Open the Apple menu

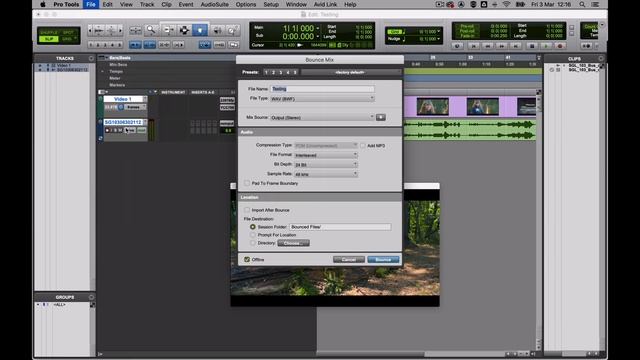[42, 4]
